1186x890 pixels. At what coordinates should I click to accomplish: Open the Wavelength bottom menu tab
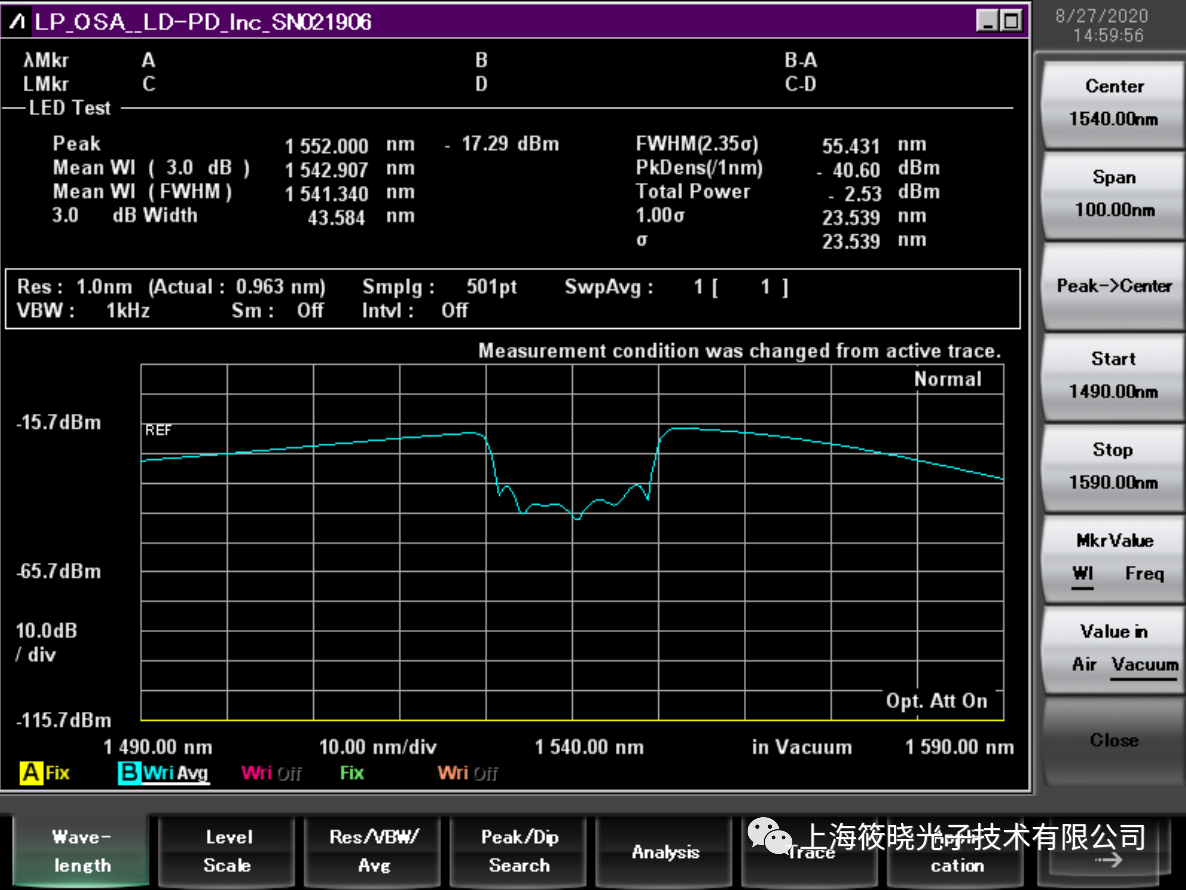[x=81, y=851]
